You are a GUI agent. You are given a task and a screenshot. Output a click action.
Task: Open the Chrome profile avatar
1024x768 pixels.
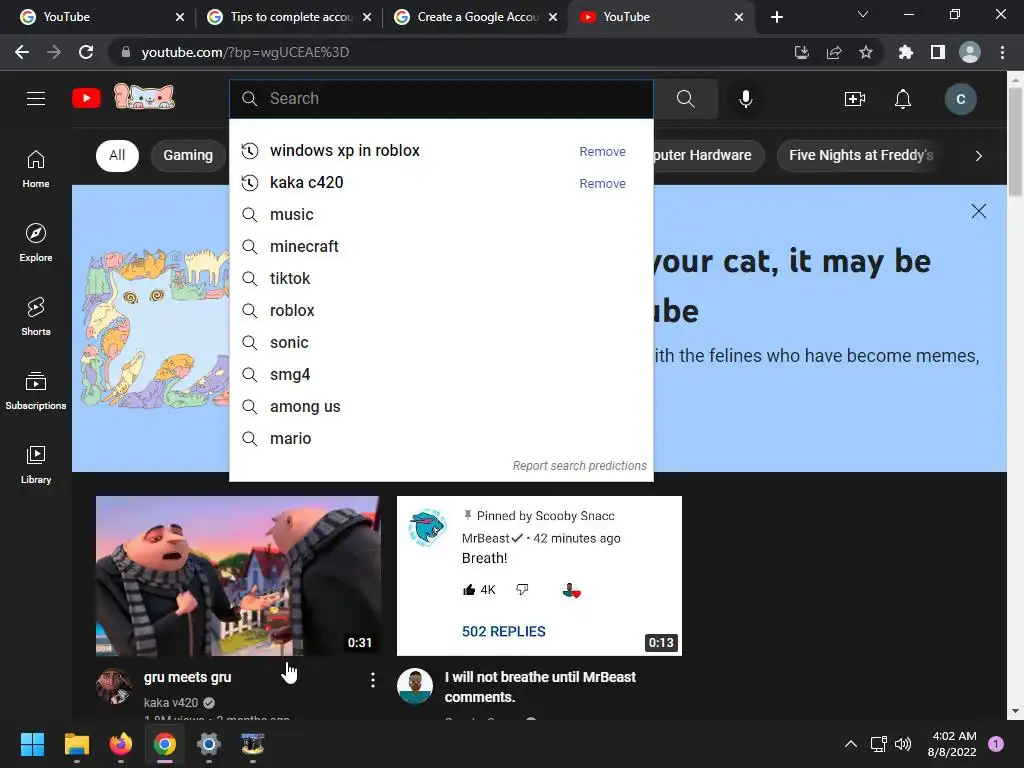click(970, 52)
